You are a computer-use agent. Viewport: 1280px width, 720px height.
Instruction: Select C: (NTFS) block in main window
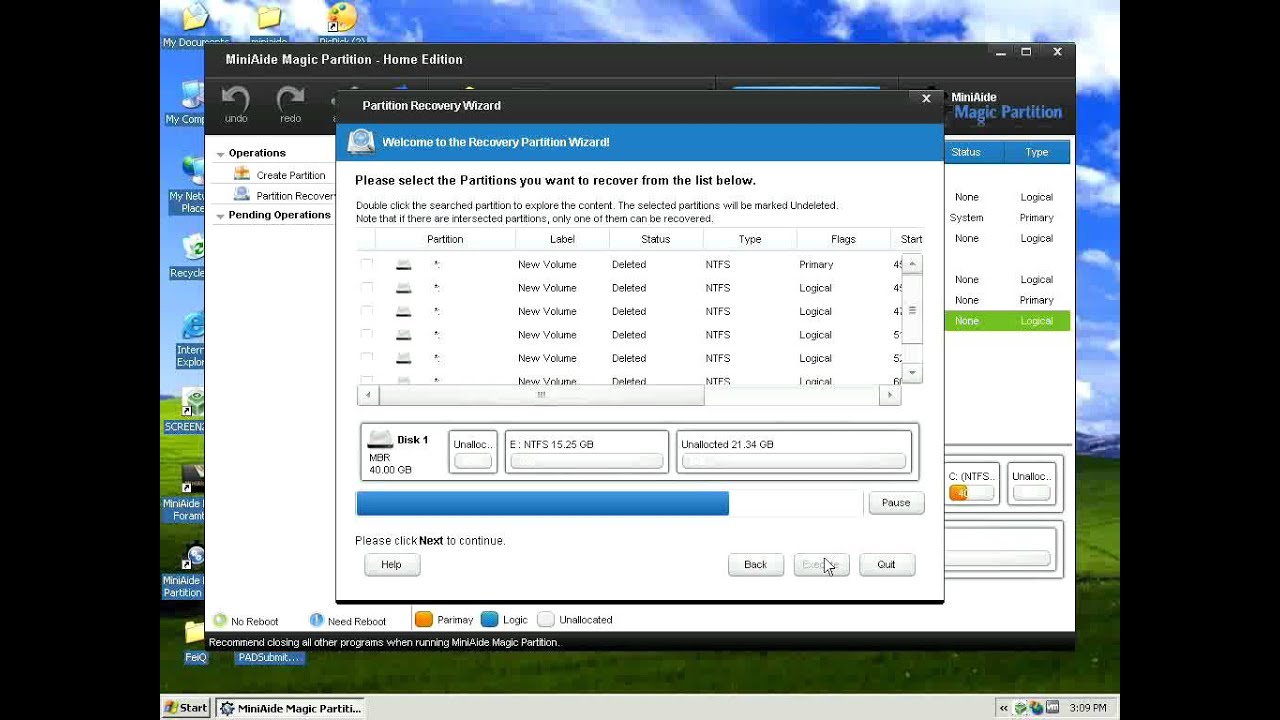pyautogui.click(x=971, y=484)
